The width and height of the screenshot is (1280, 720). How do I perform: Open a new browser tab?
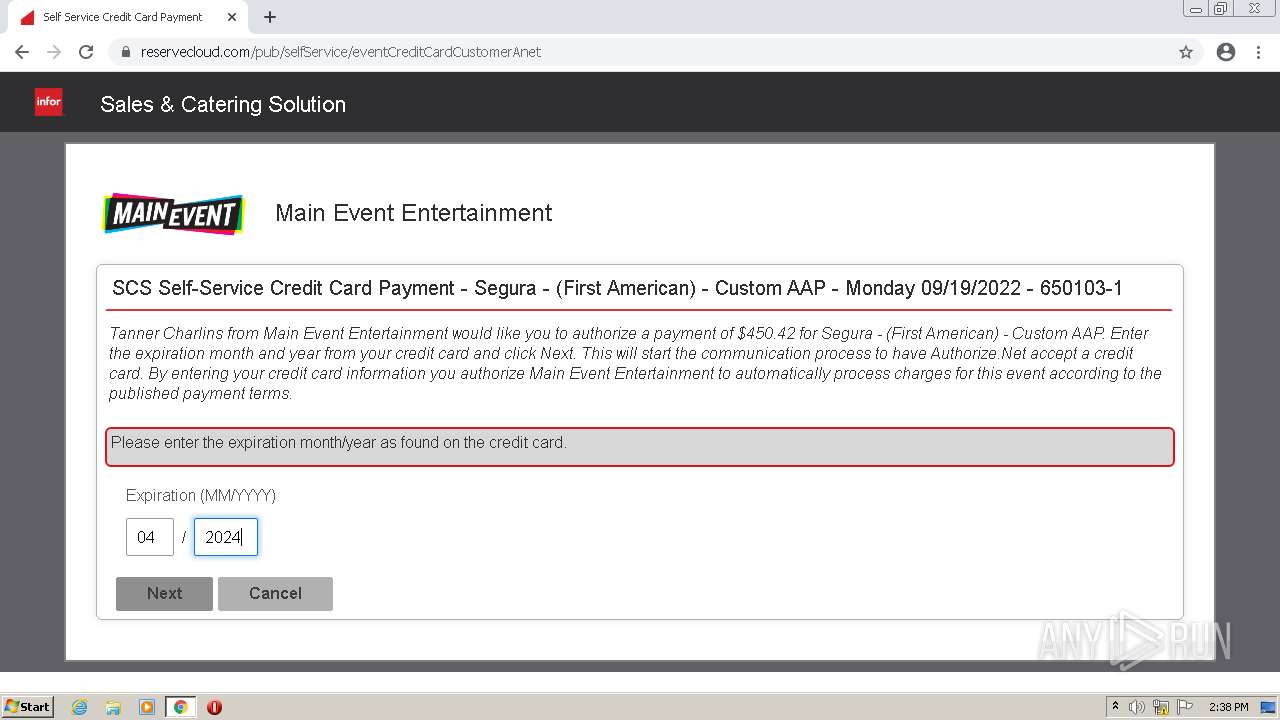(x=270, y=17)
